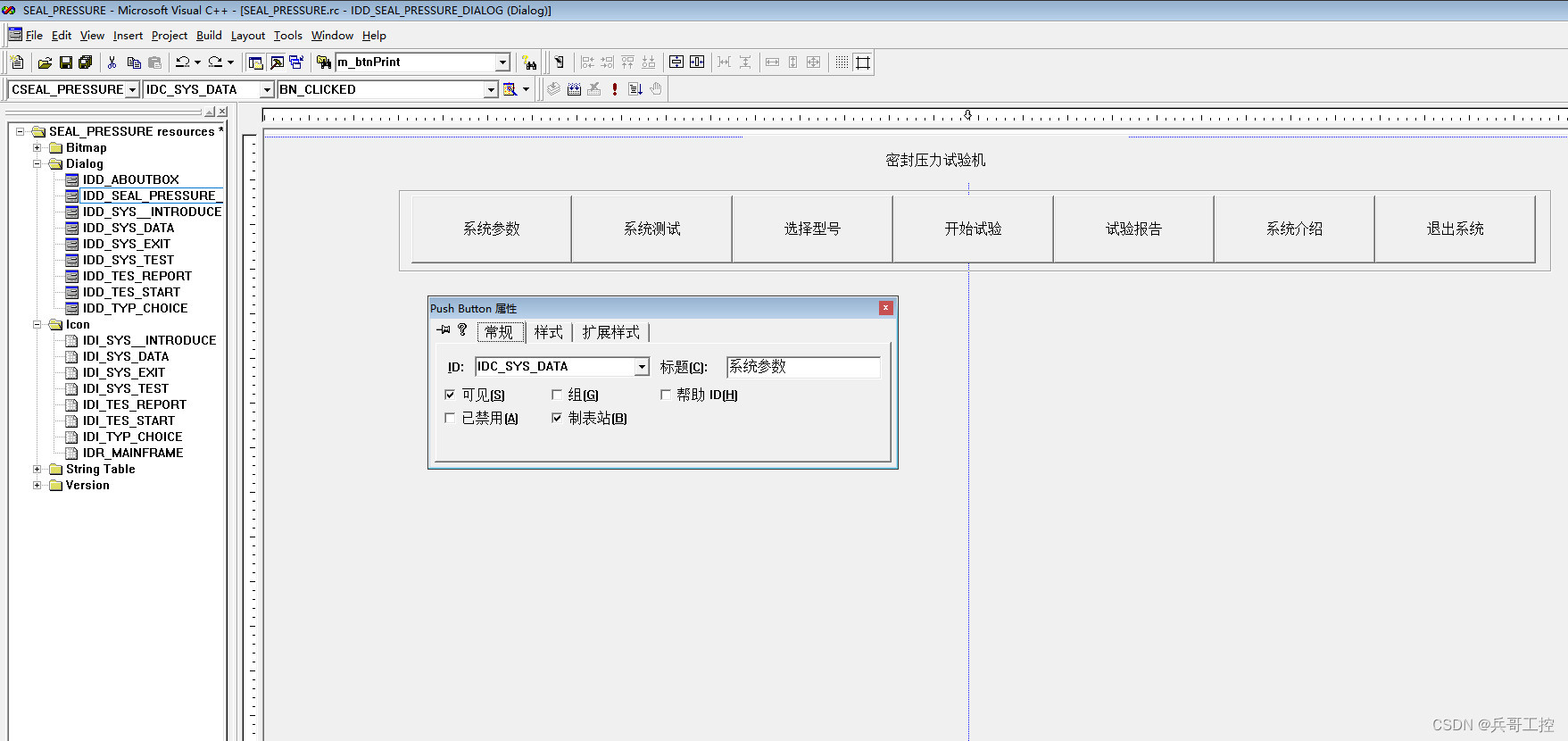Open the Window List icon

(296, 62)
